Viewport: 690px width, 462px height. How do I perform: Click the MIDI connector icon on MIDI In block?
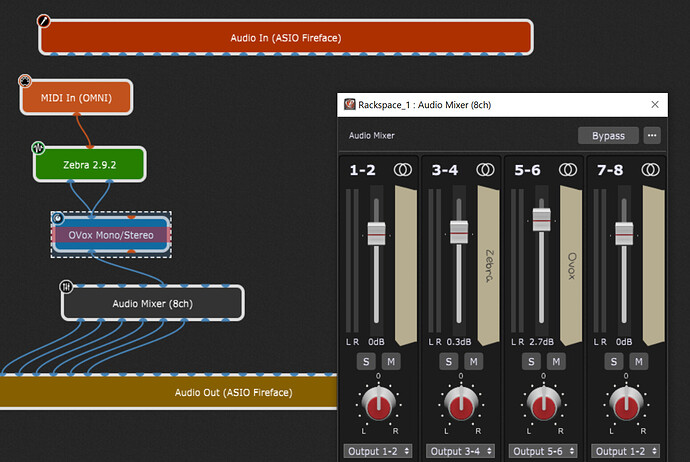click(x=25, y=81)
